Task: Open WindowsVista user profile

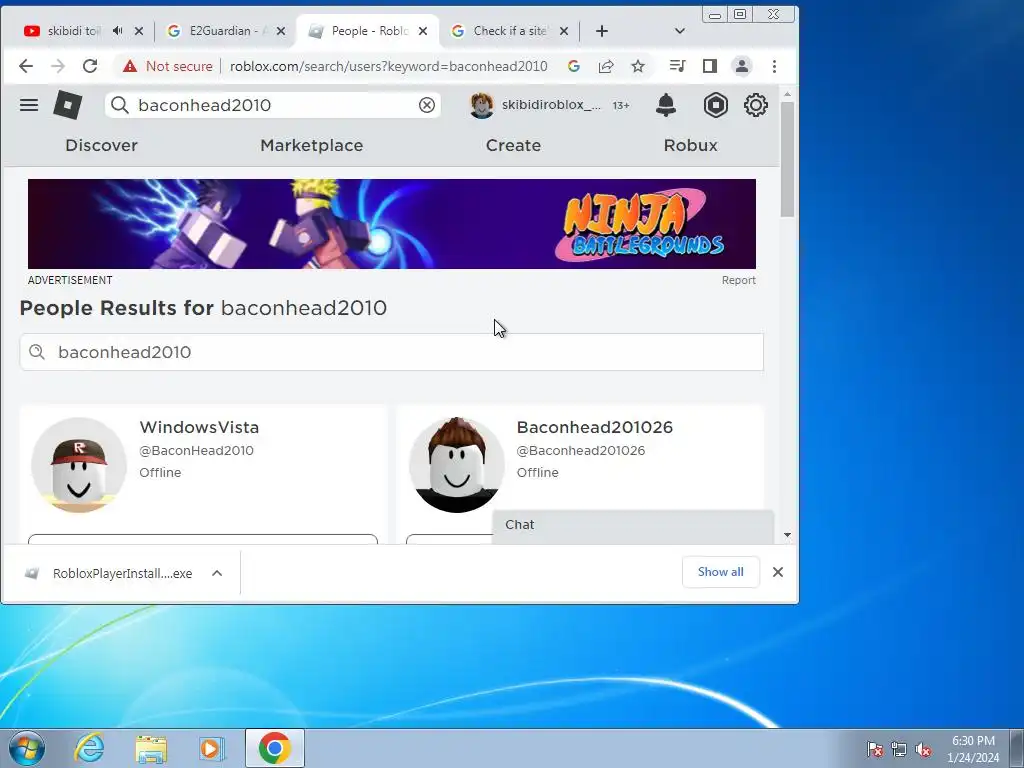Action: 199,427
